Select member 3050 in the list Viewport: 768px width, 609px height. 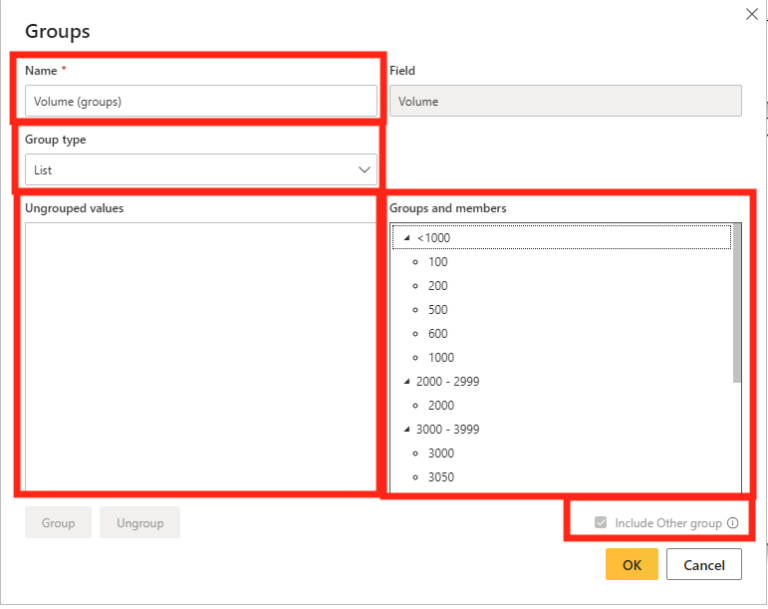click(441, 477)
